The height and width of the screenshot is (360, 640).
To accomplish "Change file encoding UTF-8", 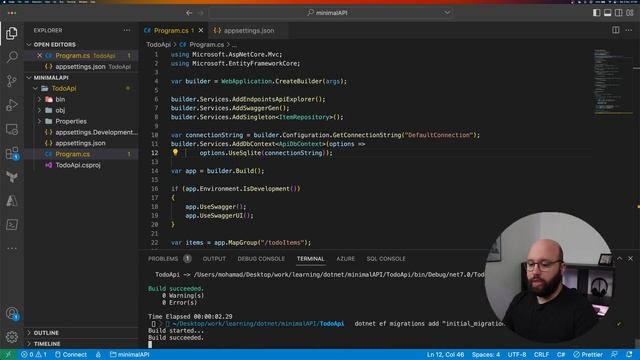I will pos(517,354).
